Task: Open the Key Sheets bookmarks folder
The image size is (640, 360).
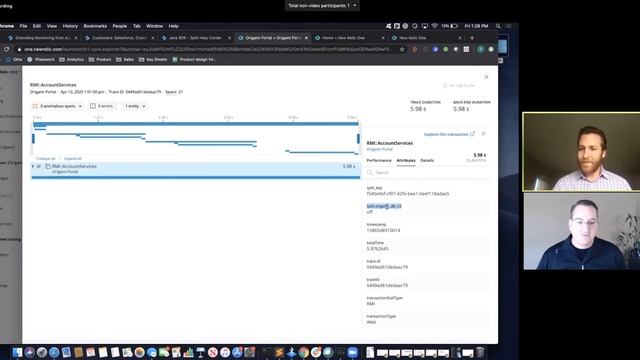Action: [x=153, y=60]
